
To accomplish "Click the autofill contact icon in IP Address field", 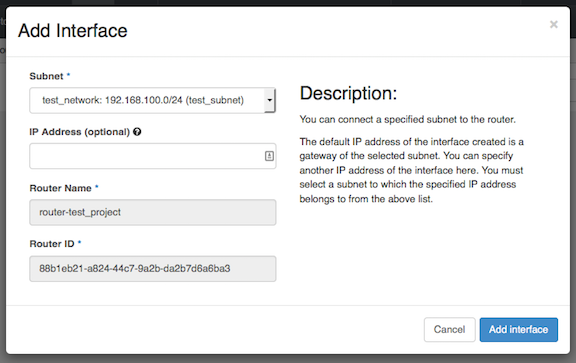I will (269, 156).
